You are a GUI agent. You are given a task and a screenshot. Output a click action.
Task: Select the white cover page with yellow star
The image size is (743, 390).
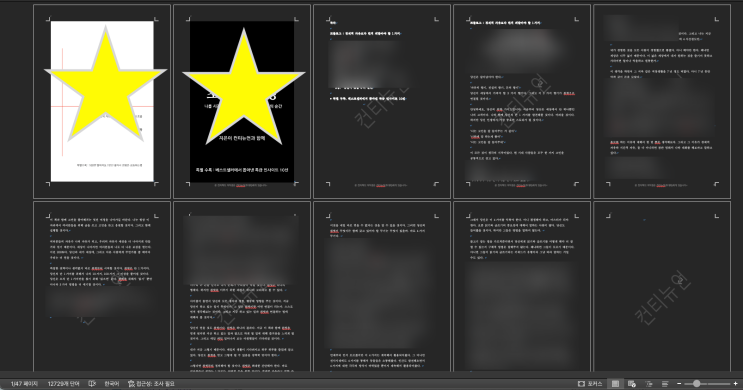click(x=102, y=101)
